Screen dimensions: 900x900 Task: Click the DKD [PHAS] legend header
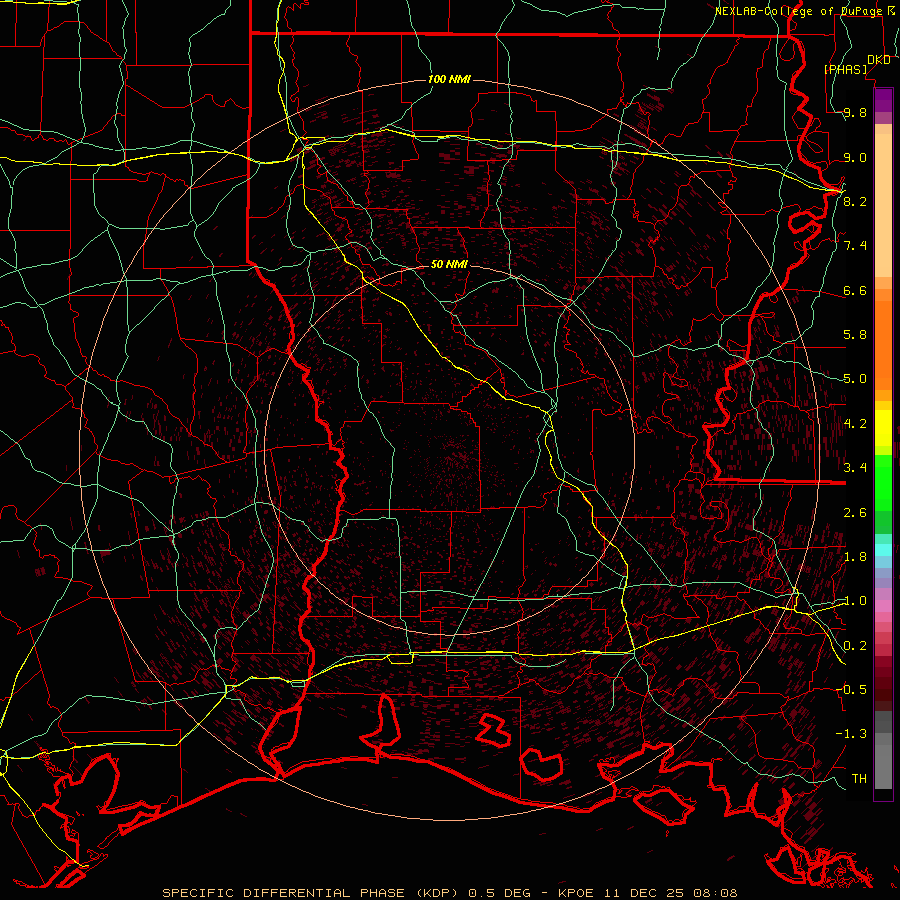coord(856,64)
